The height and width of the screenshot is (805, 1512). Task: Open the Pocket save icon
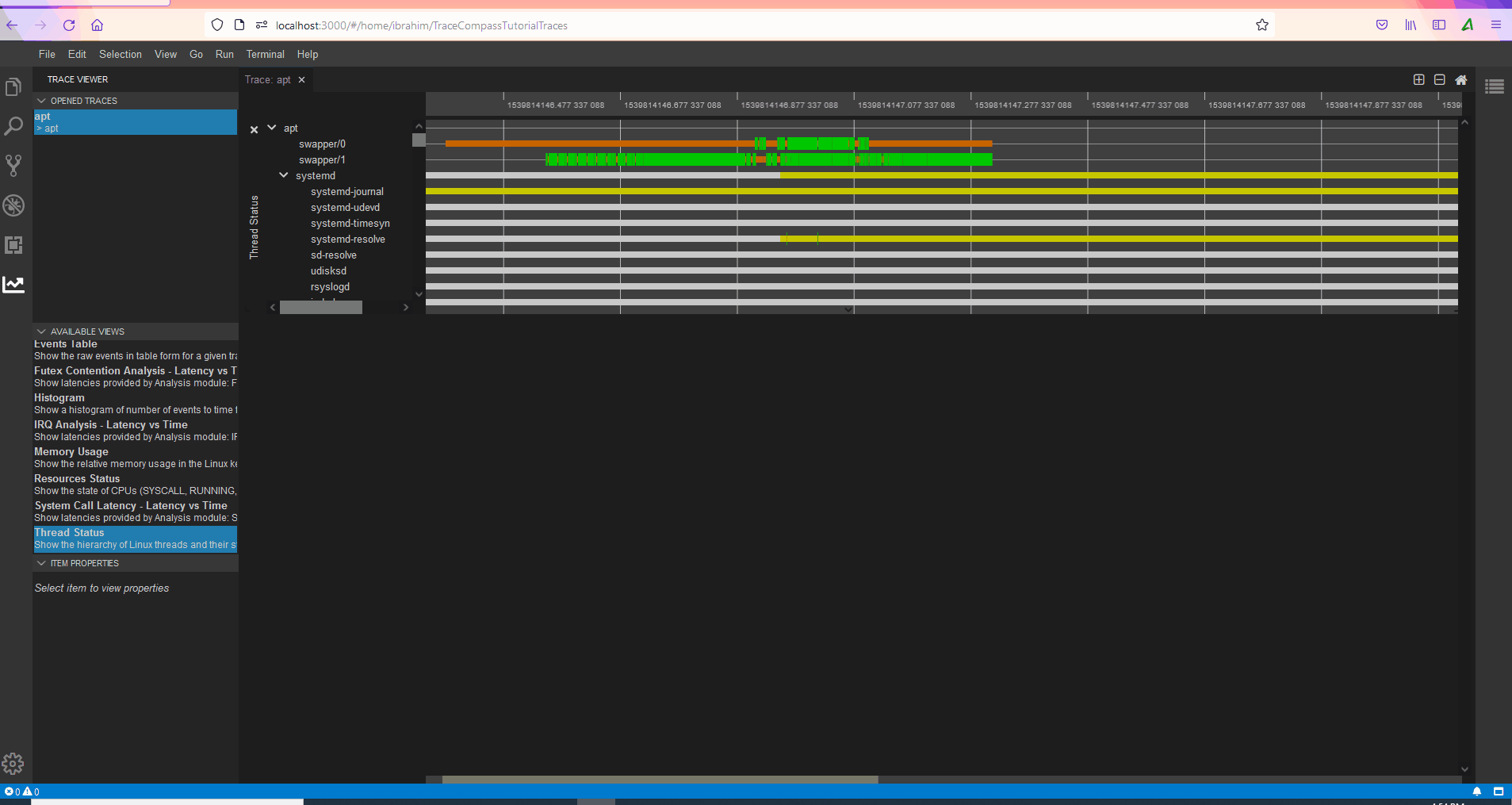[1382, 25]
